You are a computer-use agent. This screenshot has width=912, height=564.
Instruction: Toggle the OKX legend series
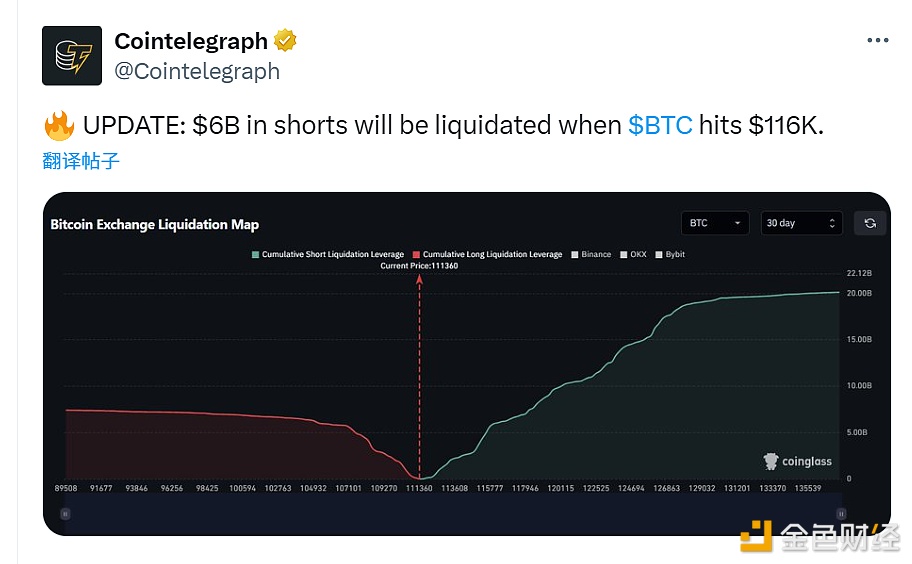click(633, 255)
